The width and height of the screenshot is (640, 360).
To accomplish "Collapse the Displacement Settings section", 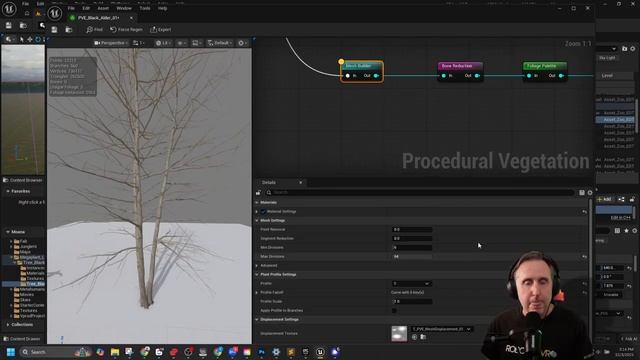I will click(257, 319).
